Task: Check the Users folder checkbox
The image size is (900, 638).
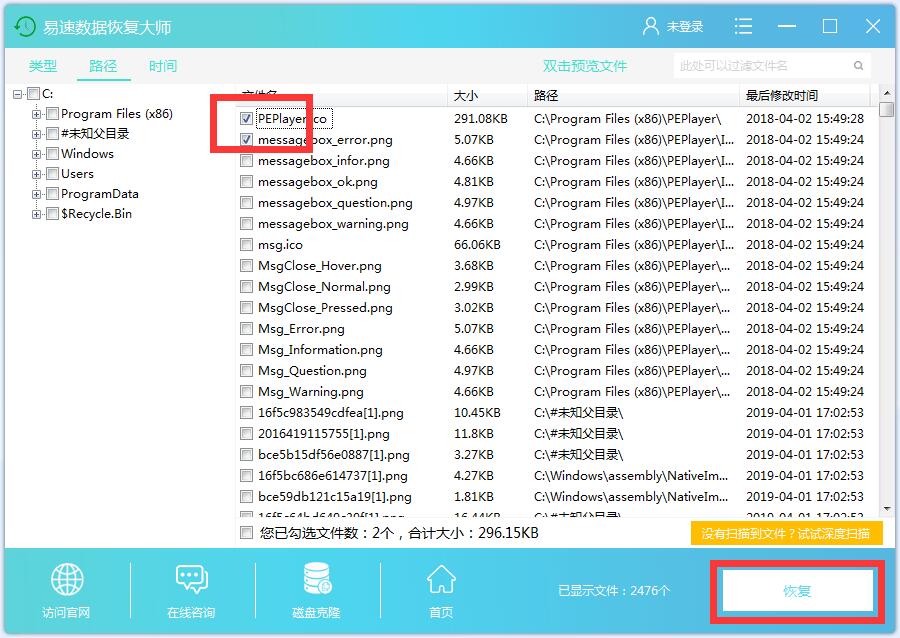Action: 52,174
